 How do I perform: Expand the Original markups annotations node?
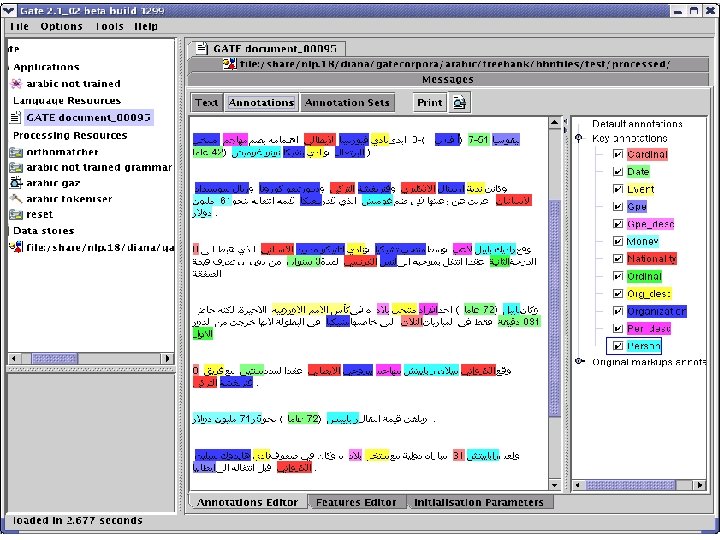(580, 362)
